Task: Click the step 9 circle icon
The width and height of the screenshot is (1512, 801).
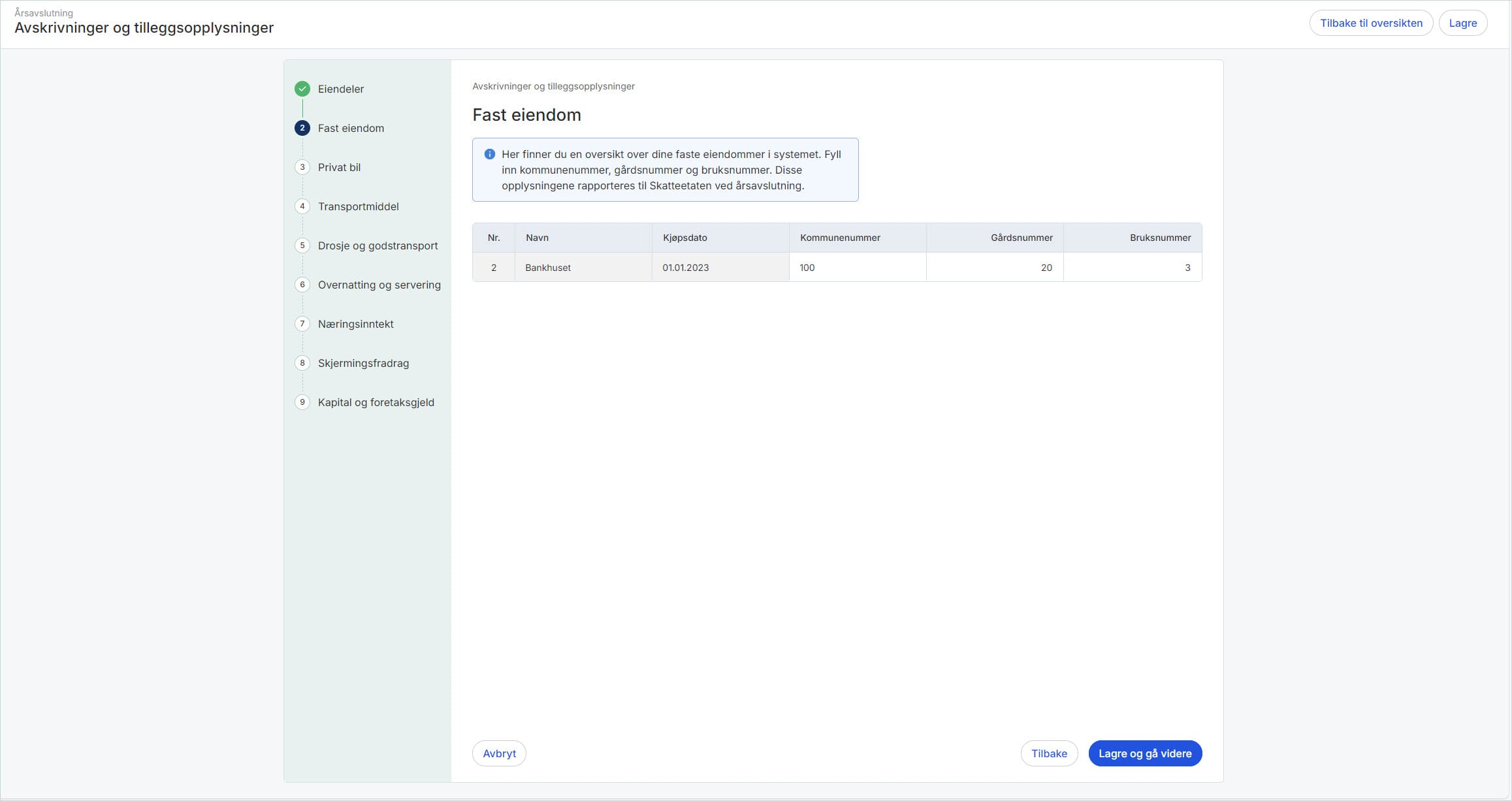Action: click(x=302, y=402)
